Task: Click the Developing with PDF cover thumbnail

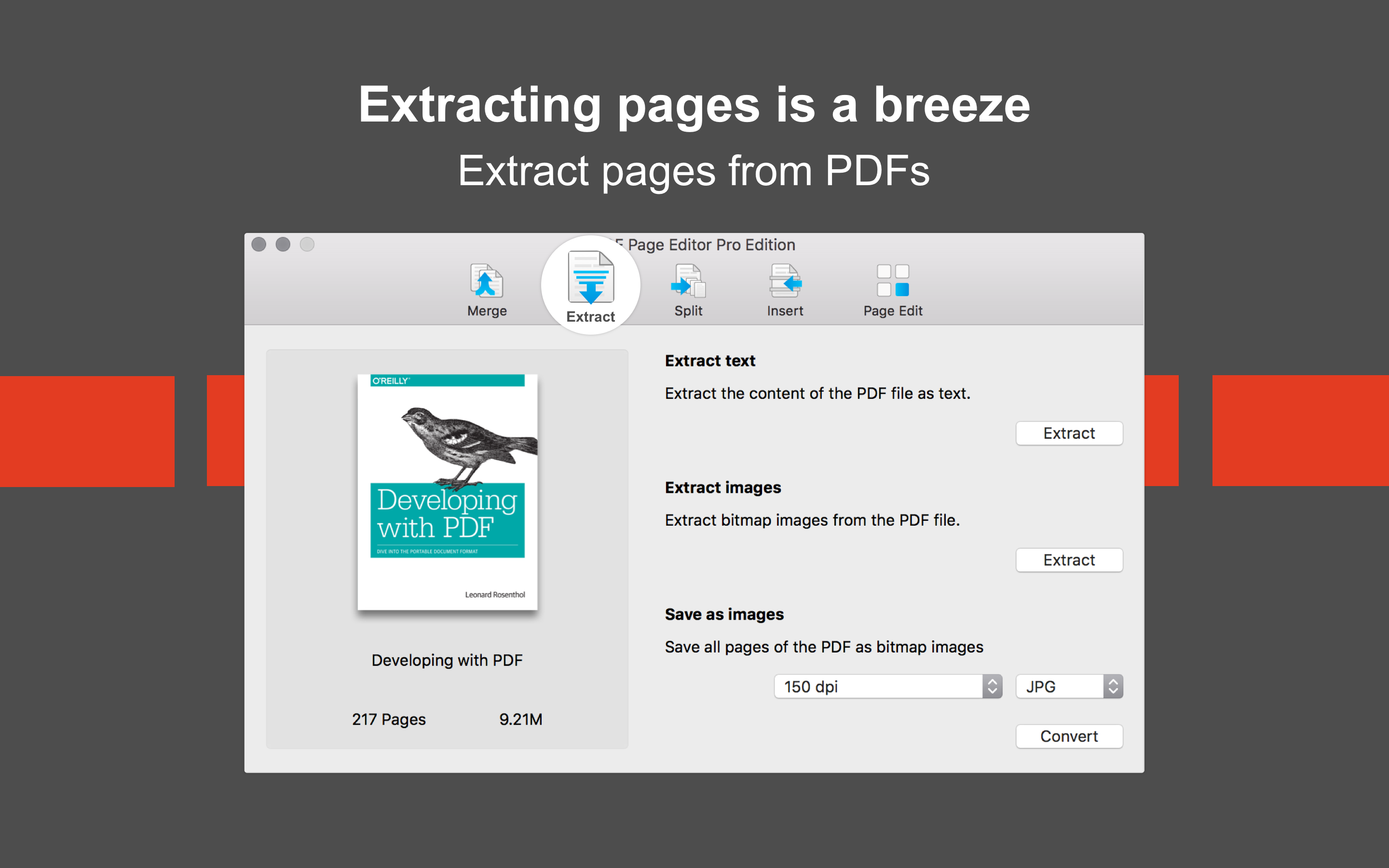Action: tap(447, 492)
